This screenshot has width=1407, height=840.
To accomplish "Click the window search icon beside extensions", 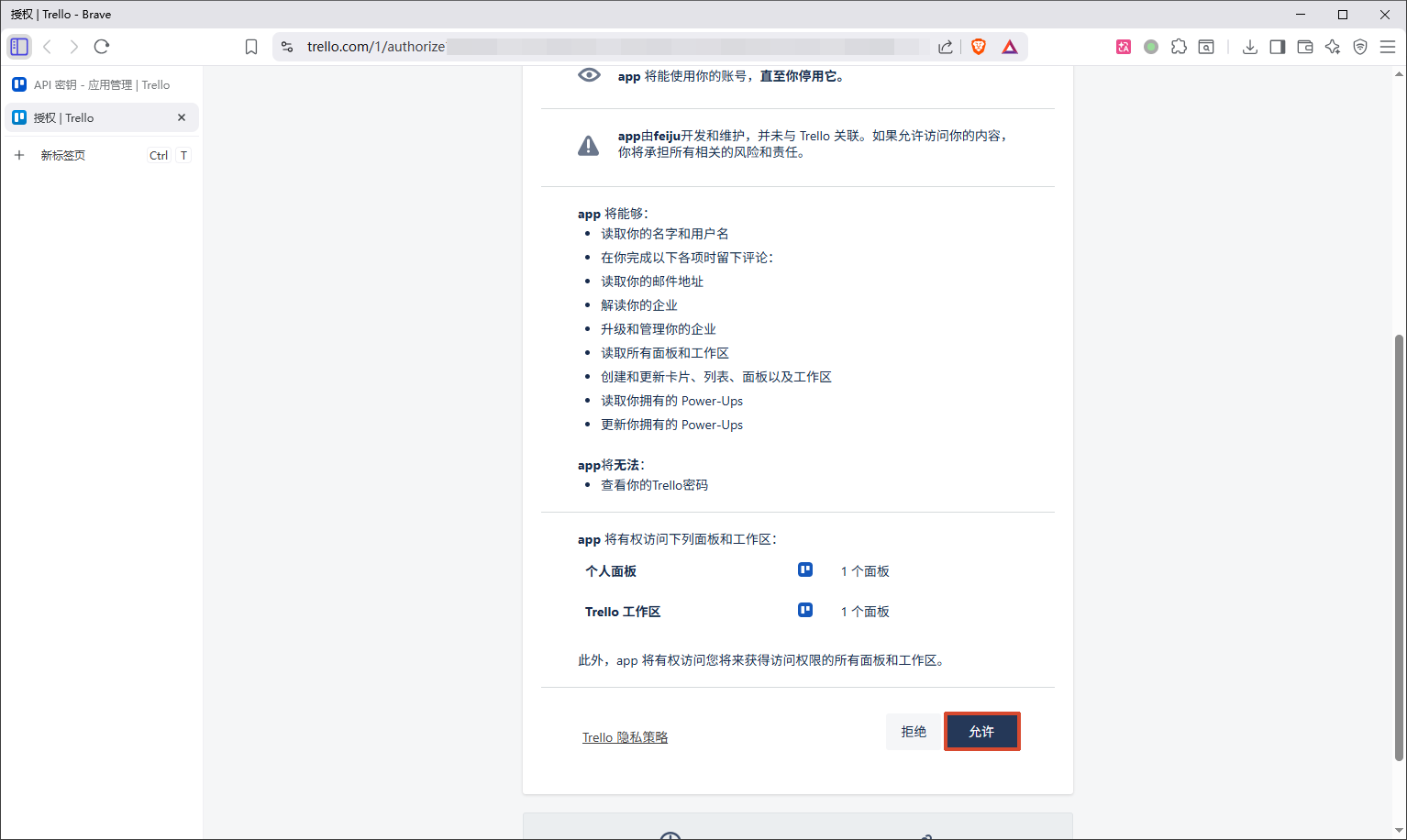I will [x=1206, y=47].
